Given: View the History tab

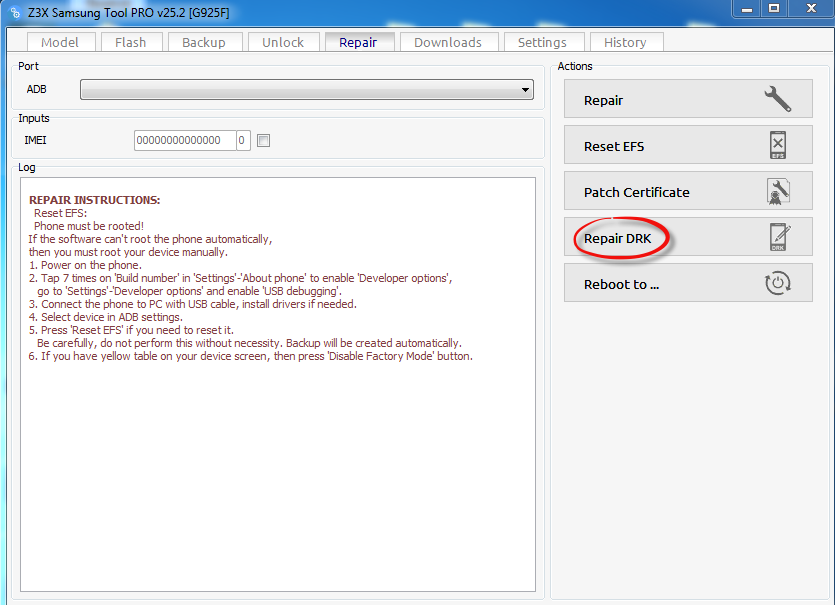Looking at the screenshot, I should 625,42.
